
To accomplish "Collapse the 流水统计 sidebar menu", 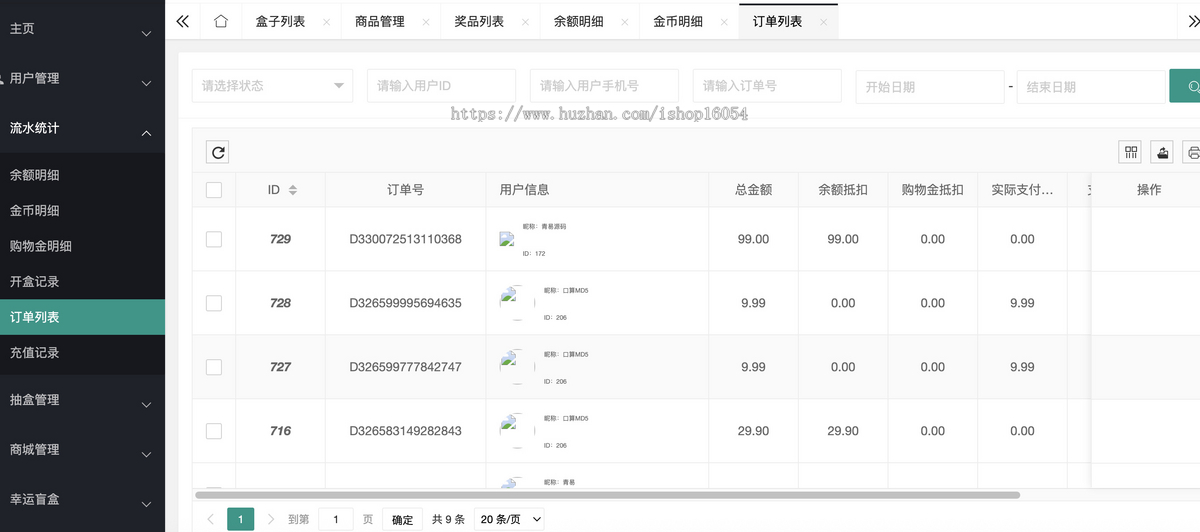I will 82,129.
